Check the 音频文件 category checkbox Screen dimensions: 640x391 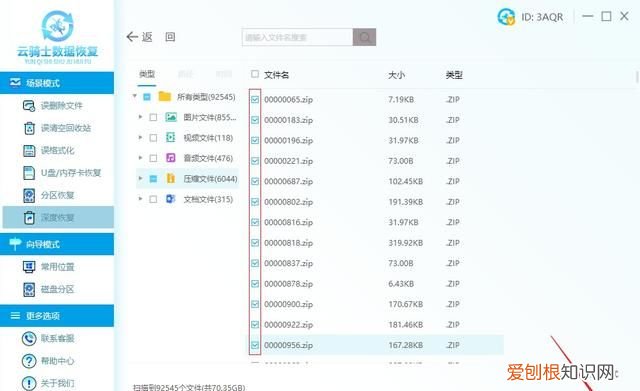pos(153,158)
